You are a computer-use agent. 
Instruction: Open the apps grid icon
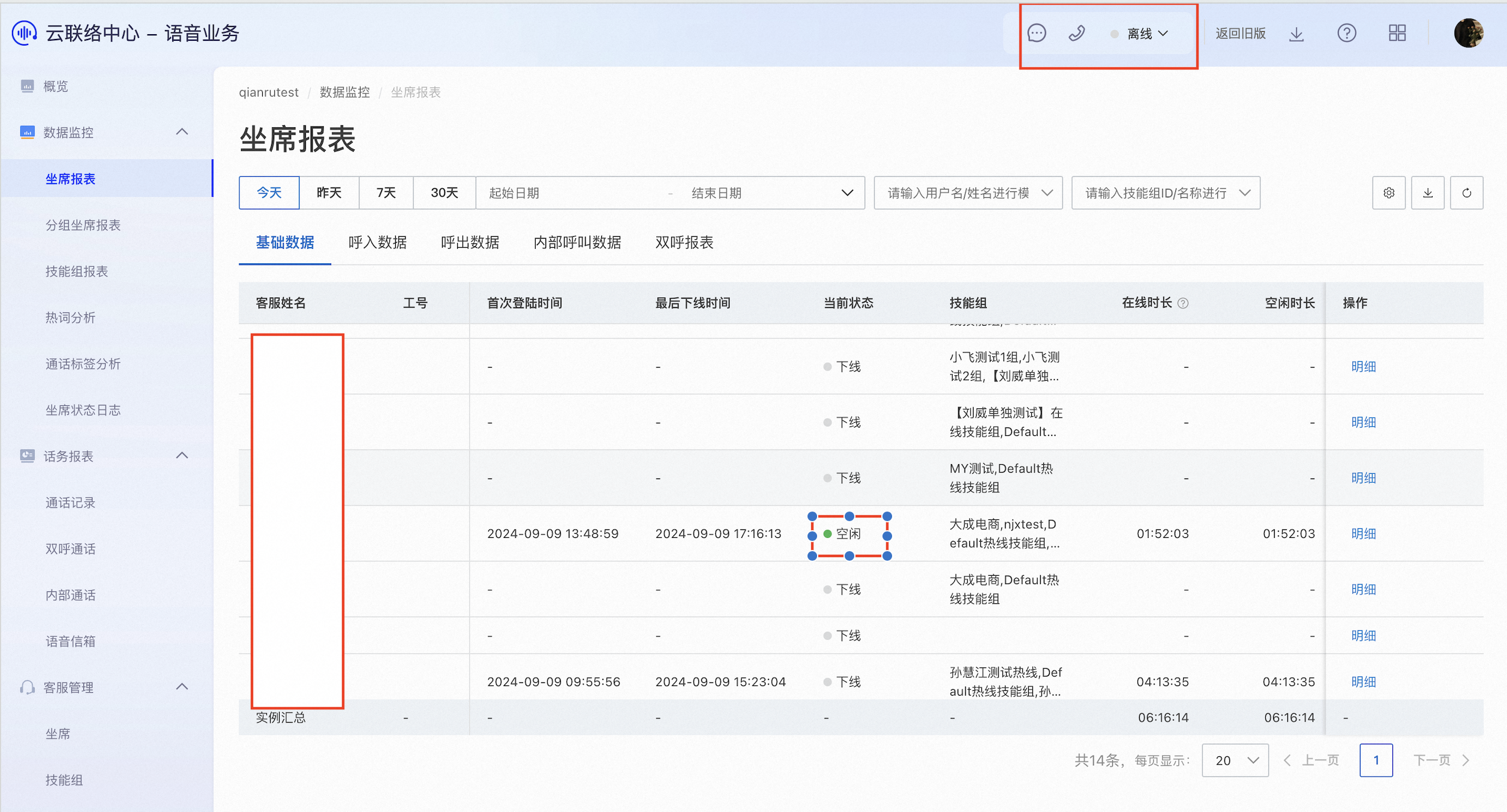tap(1397, 34)
